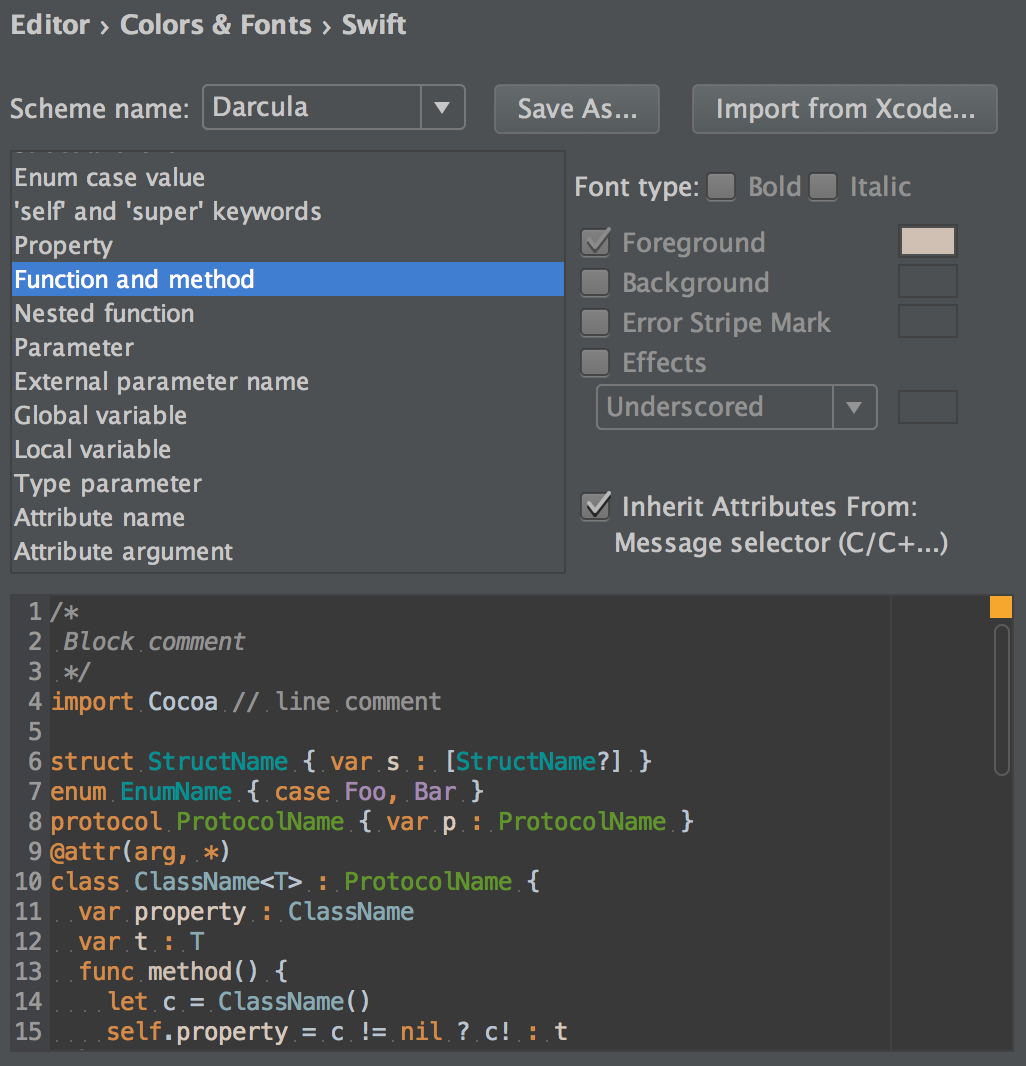The height and width of the screenshot is (1066, 1026).
Task: Enable Error Stripe Mark
Action: 595,322
